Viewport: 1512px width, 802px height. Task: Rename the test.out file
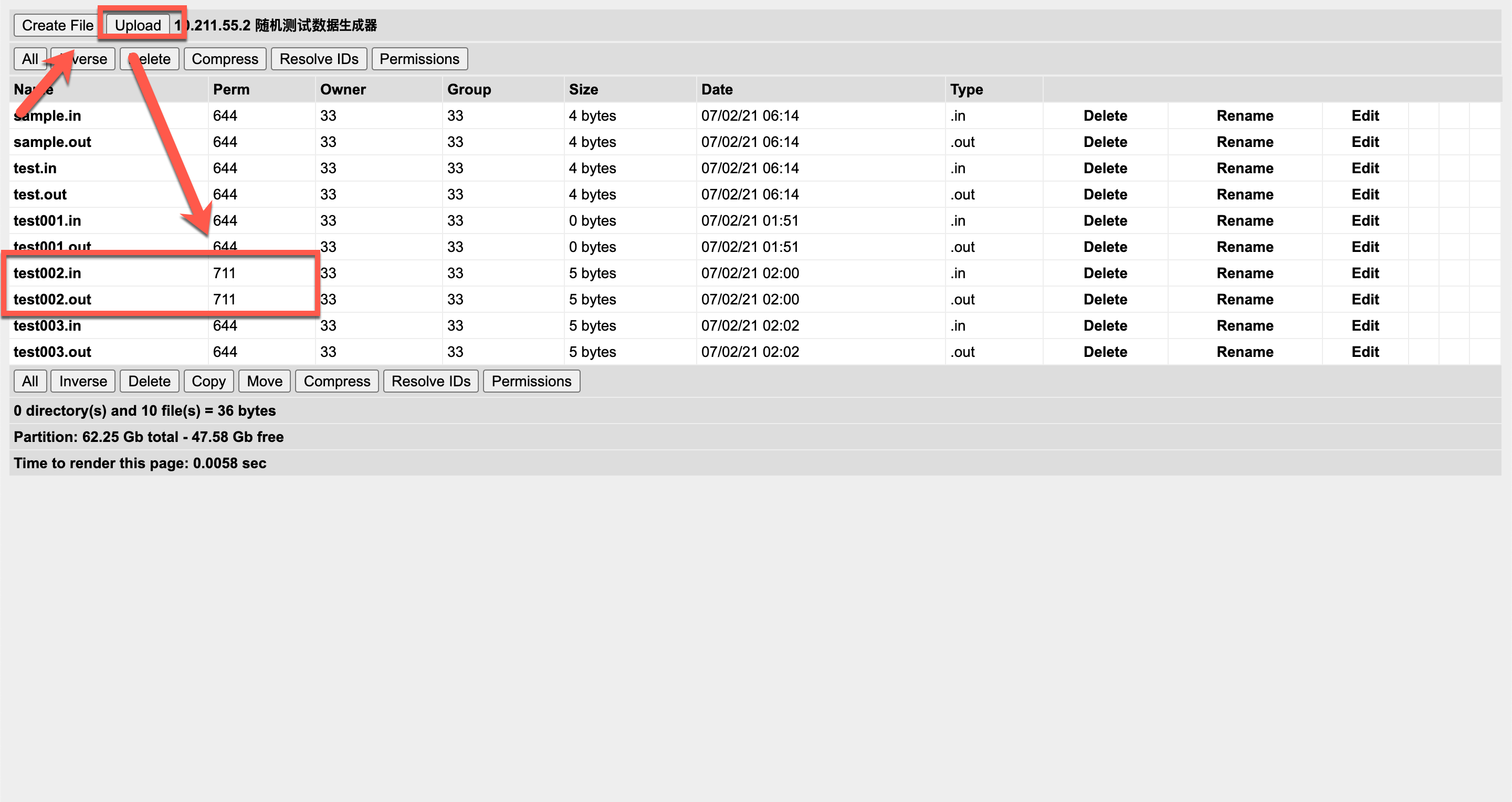(x=1244, y=194)
